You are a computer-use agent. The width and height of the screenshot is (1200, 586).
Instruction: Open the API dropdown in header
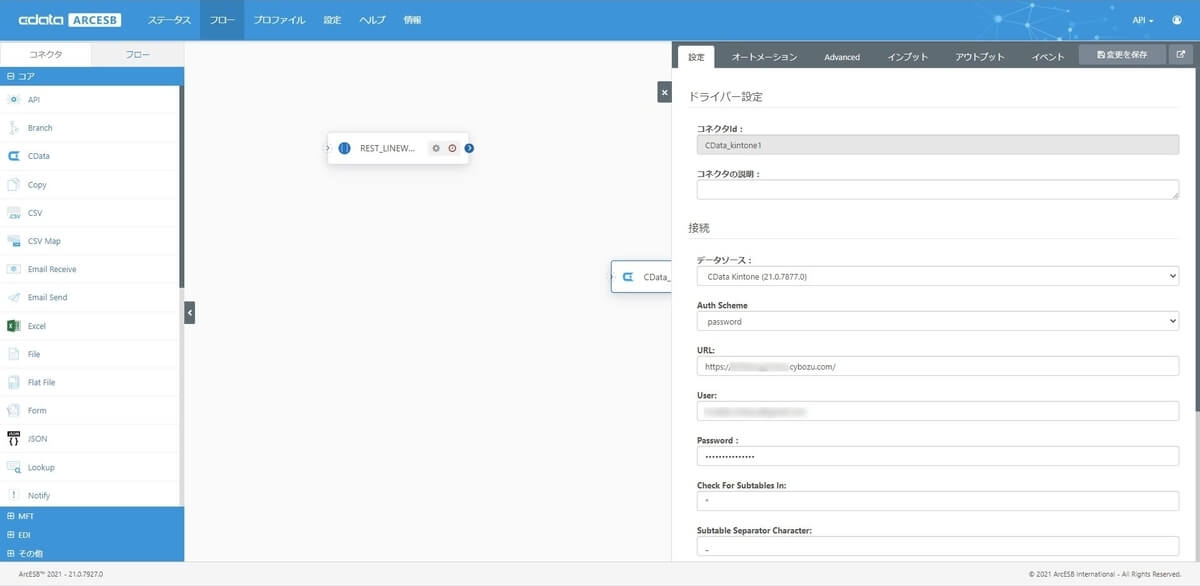point(1143,20)
